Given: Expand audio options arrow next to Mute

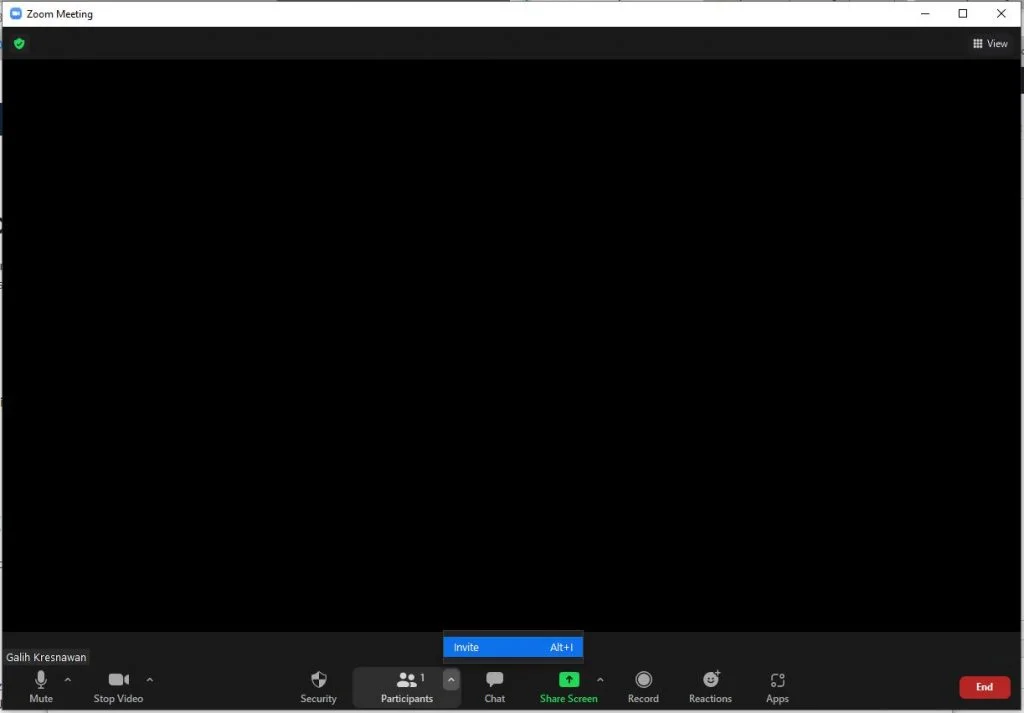Looking at the screenshot, I should point(68,680).
